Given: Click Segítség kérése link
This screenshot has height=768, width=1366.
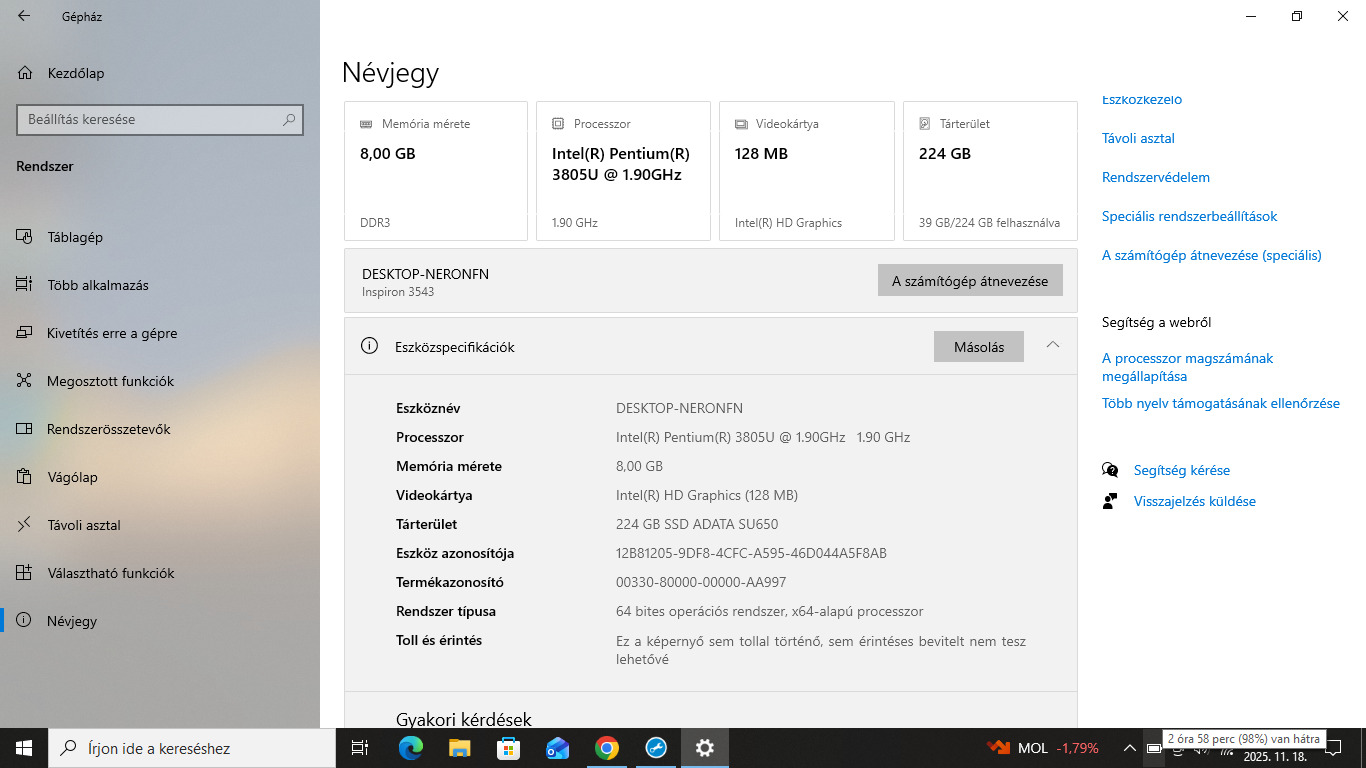Looking at the screenshot, I should [1182, 470].
